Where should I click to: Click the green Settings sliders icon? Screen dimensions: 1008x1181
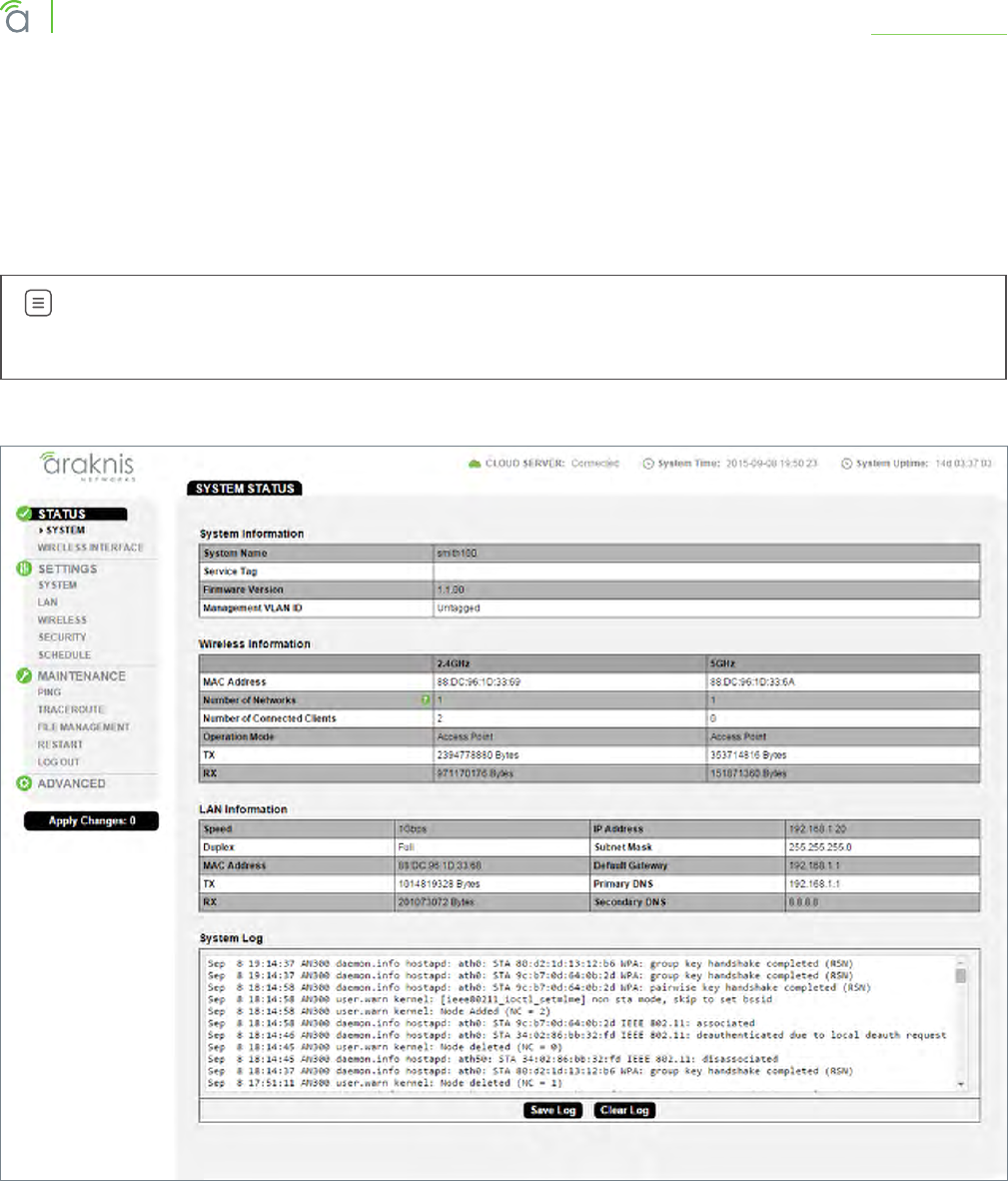[24, 569]
